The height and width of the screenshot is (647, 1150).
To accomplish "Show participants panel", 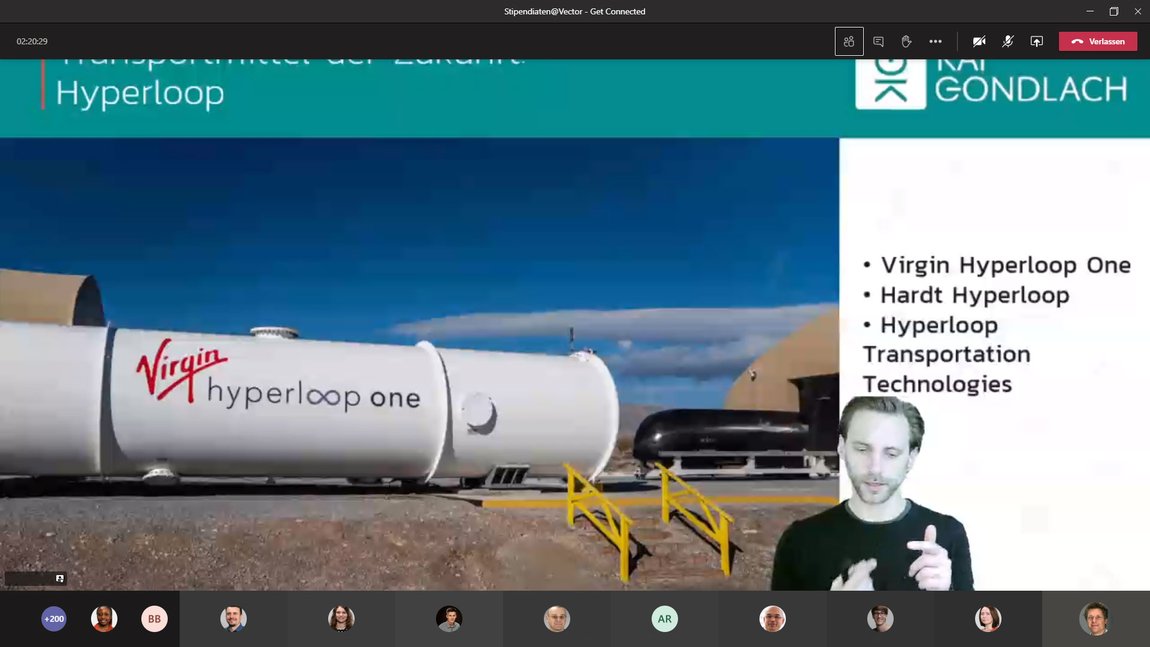I will click(x=849, y=42).
